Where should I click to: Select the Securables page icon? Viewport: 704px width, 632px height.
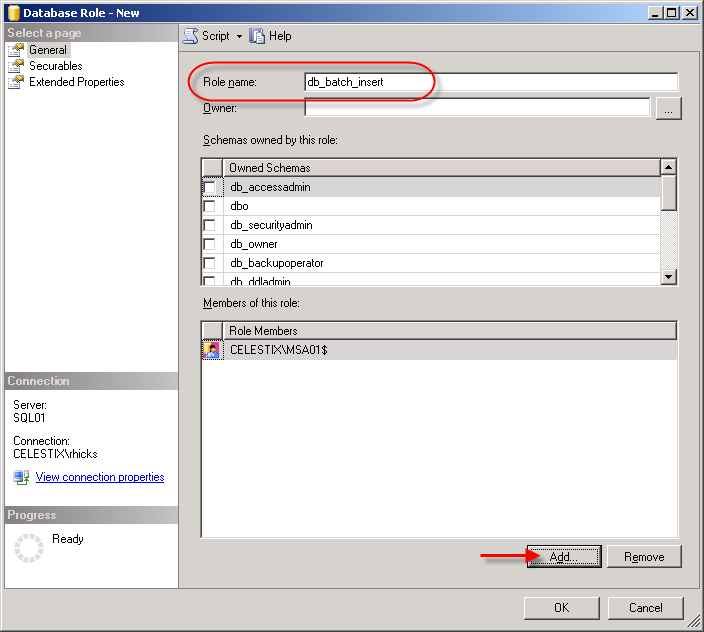16,66
